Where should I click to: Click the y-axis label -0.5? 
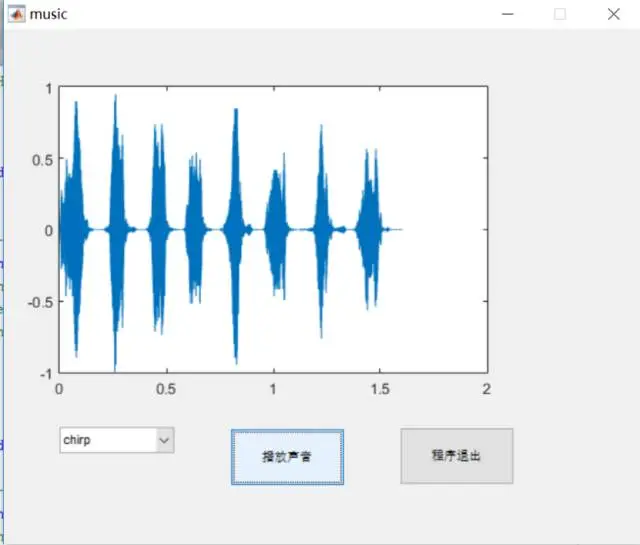(x=40, y=303)
